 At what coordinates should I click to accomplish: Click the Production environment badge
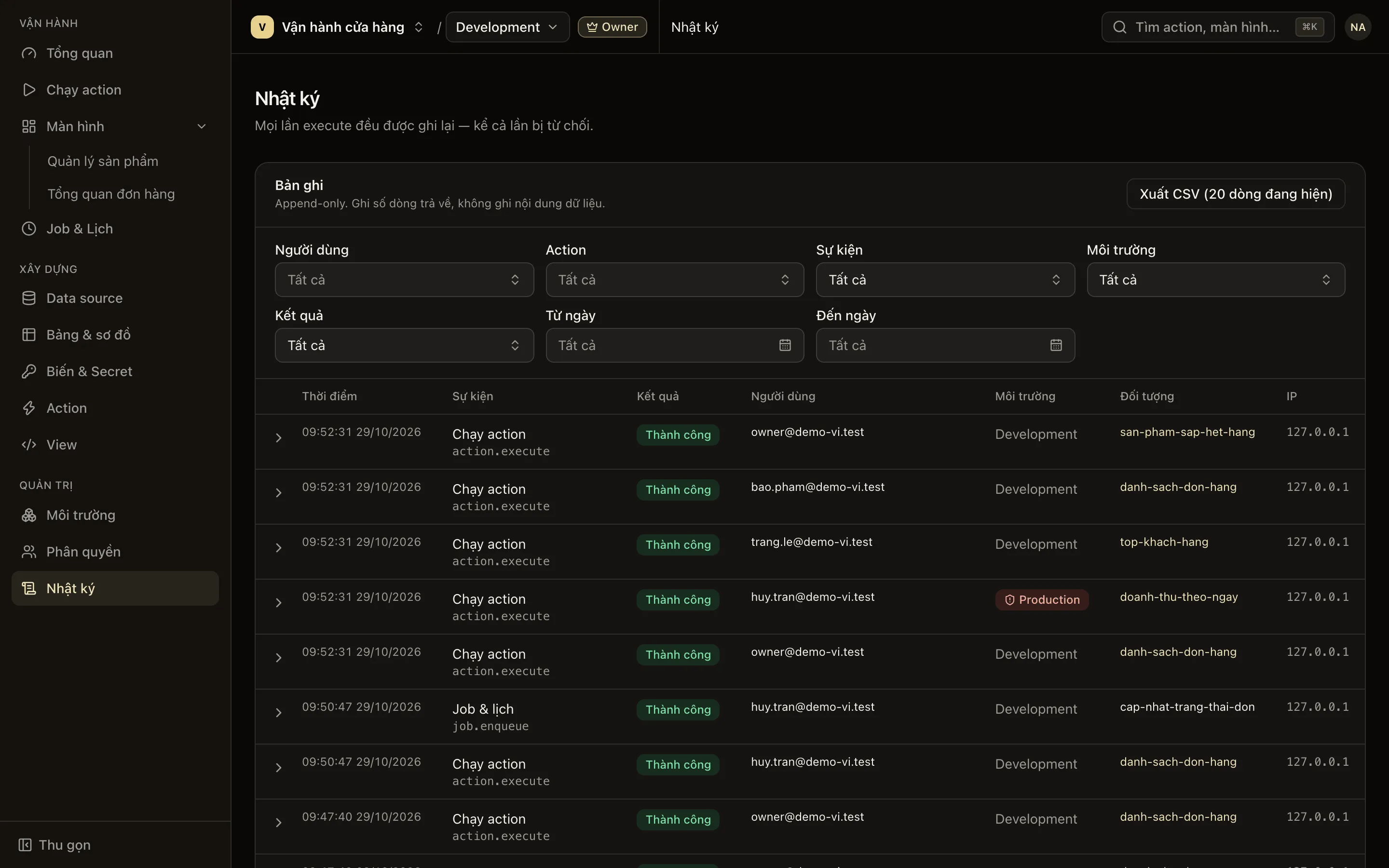(1042, 600)
